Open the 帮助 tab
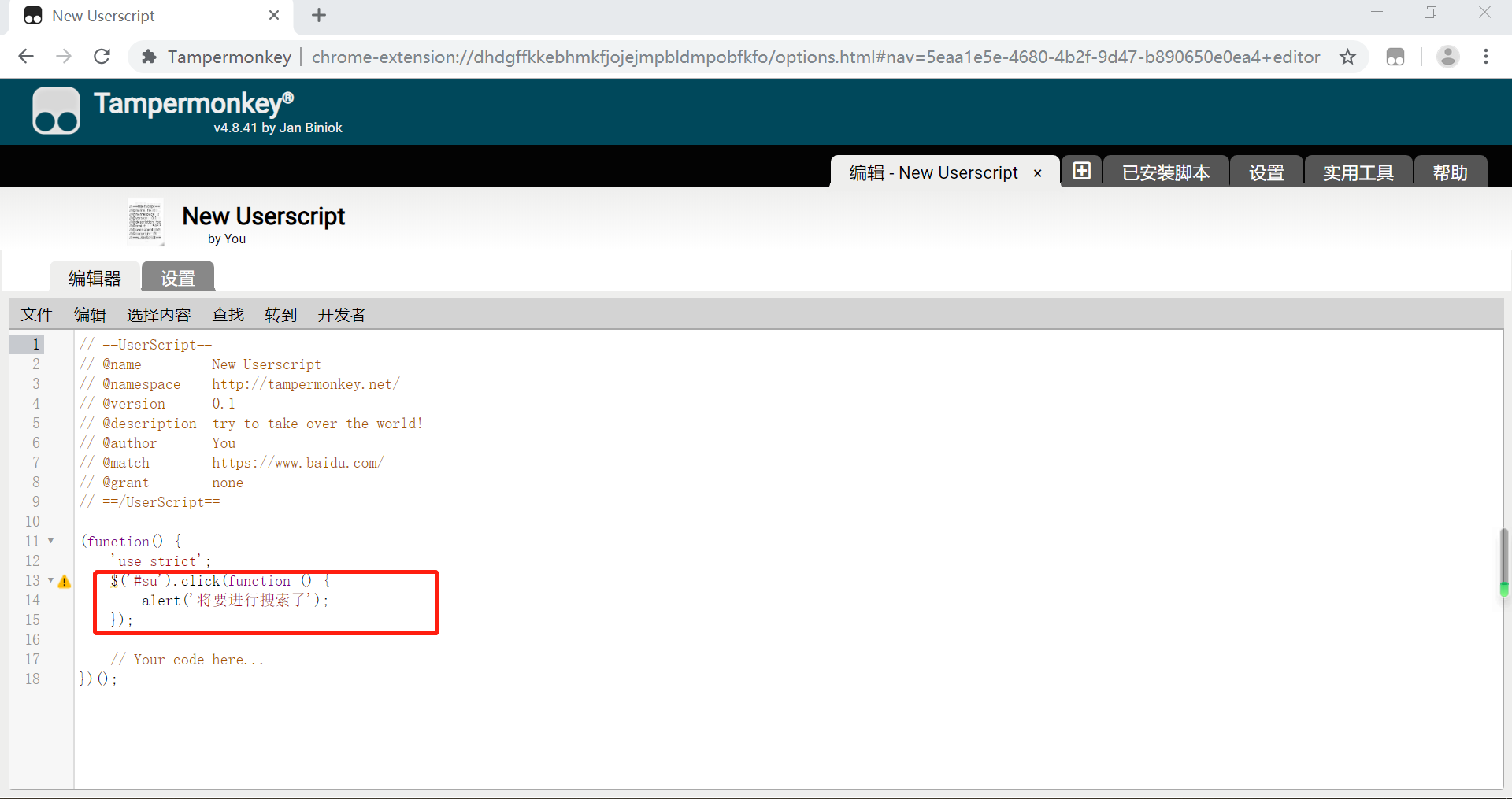The height and width of the screenshot is (799, 1512). coord(1450,172)
